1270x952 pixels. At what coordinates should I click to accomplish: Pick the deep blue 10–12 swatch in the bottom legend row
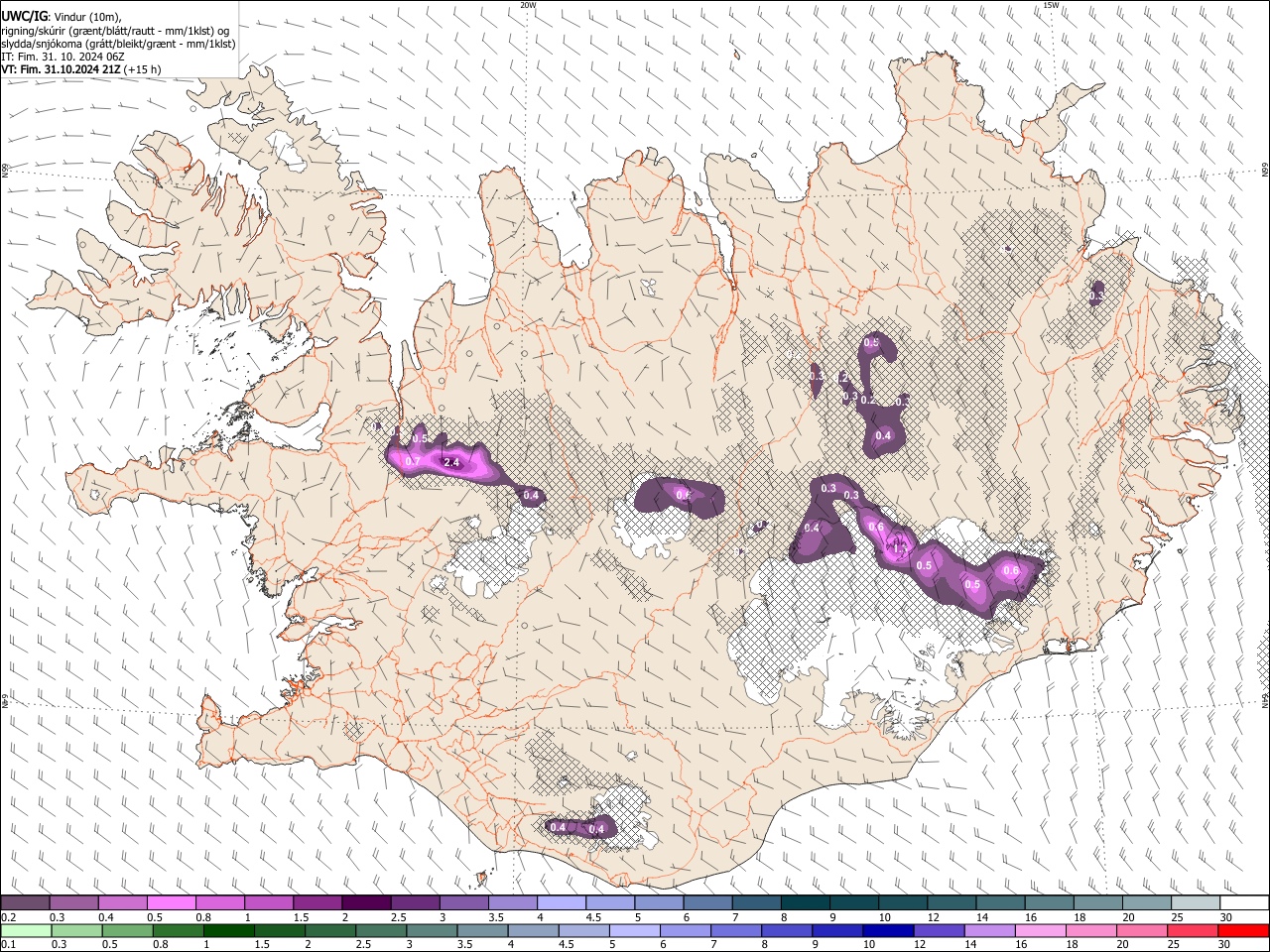point(887,930)
